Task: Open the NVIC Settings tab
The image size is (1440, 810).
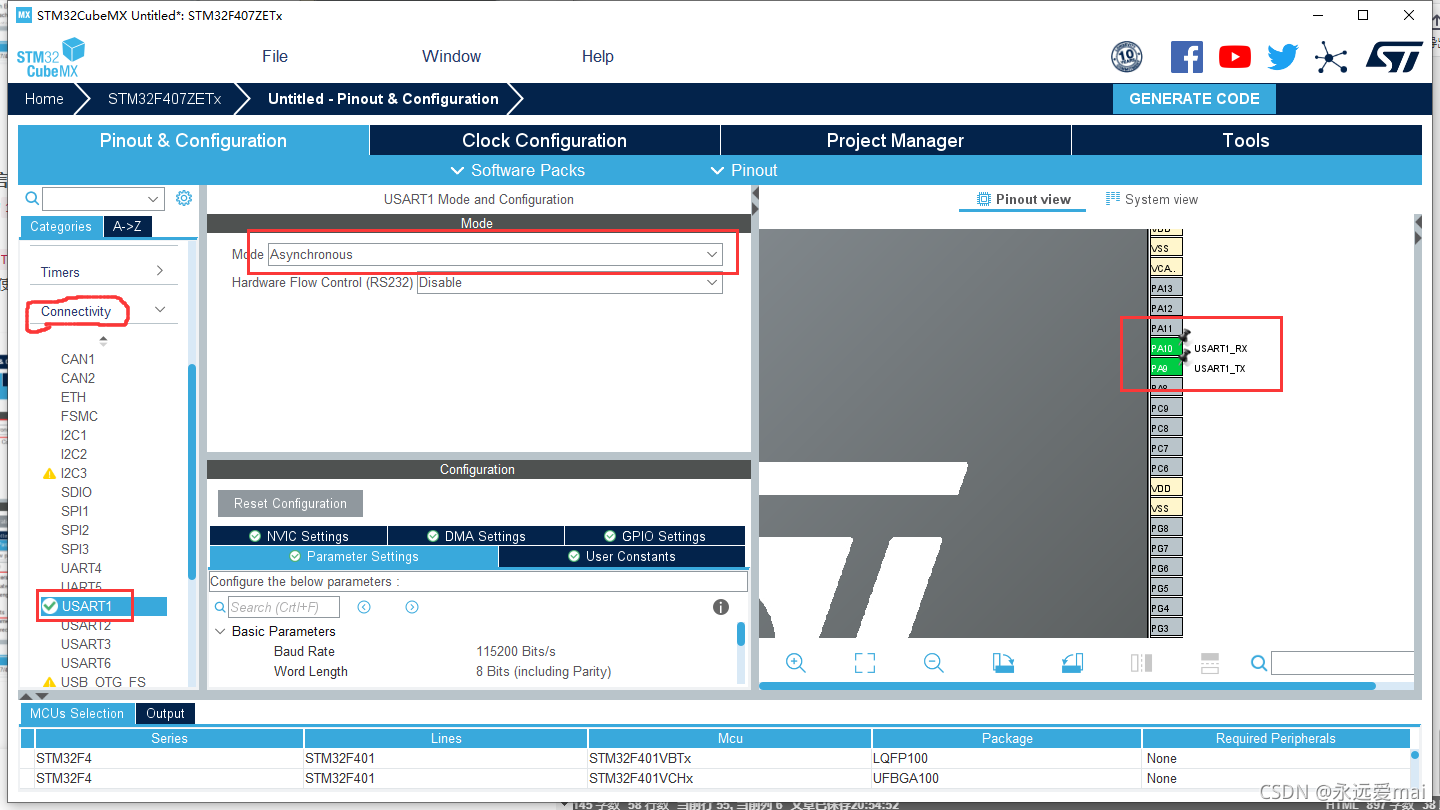Action: [x=298, y=536]
